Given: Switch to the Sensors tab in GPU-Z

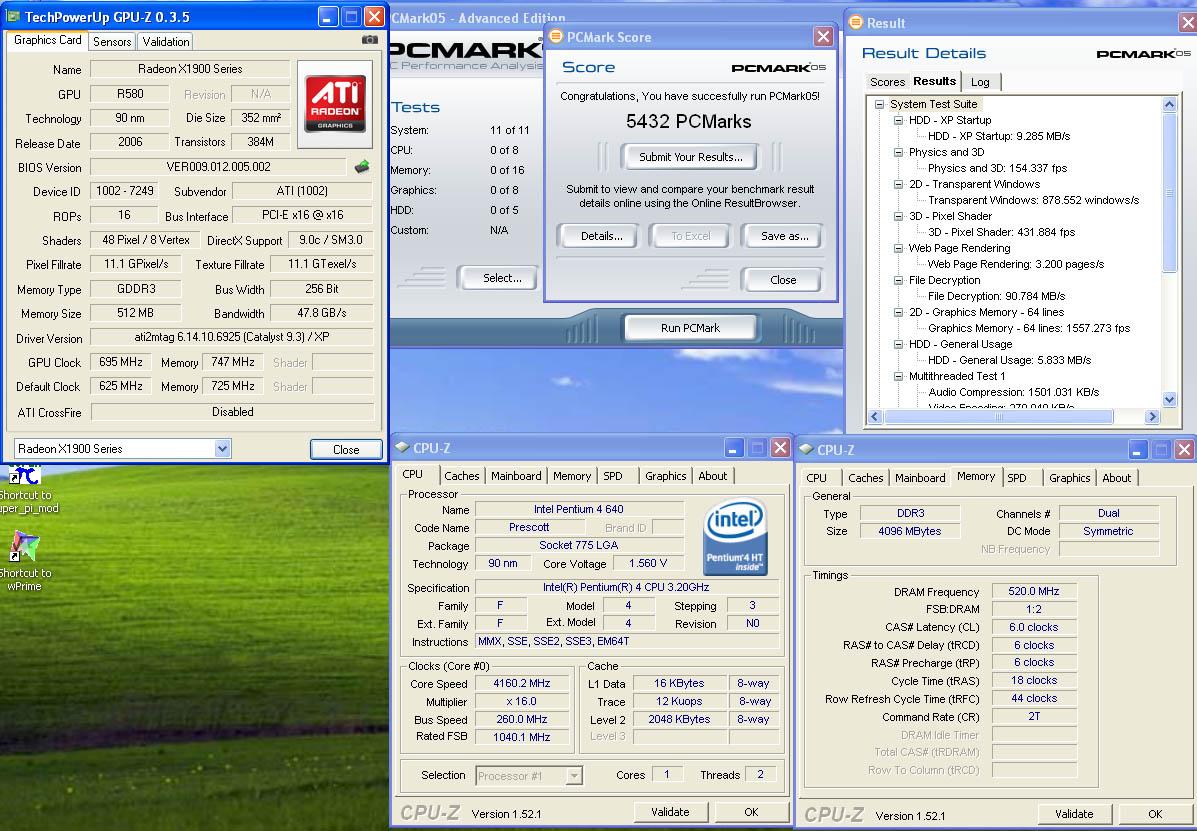Looking at the screenshot, I should click(112, 42).
